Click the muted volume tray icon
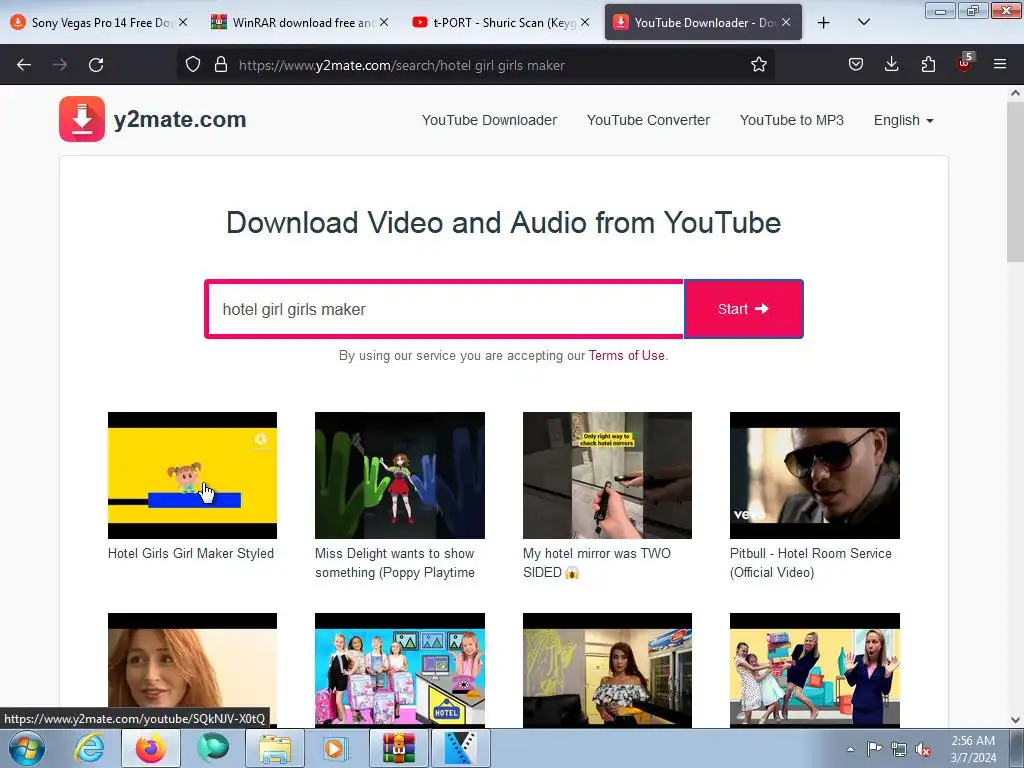 point(923,749)
